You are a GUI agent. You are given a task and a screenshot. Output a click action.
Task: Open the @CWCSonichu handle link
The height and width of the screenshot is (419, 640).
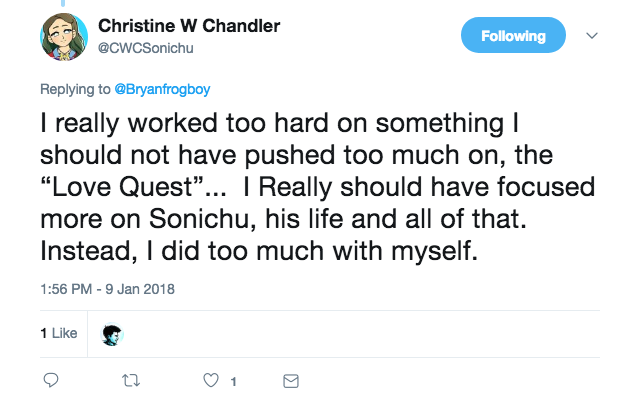[x=145, y=48]
